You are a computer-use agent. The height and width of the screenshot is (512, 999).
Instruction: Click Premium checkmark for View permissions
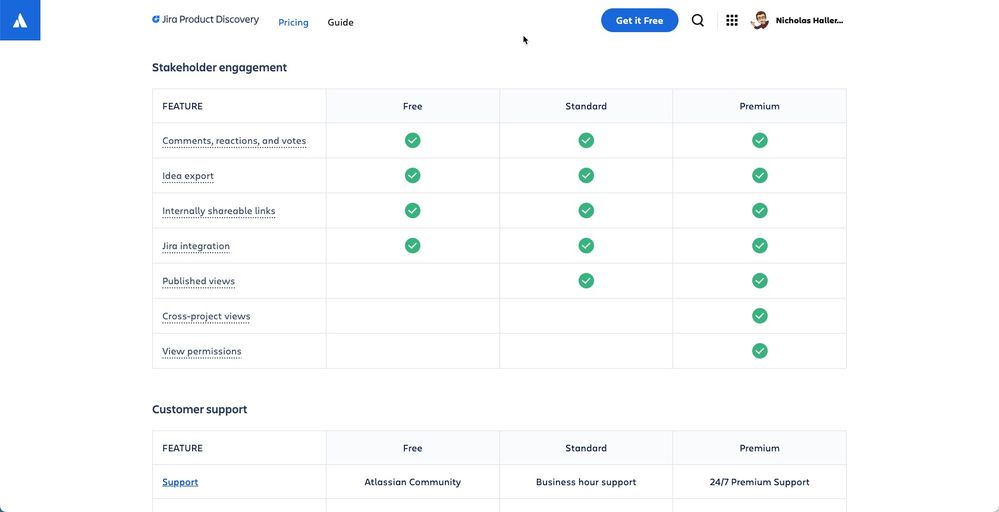click(x=759, y=350)
